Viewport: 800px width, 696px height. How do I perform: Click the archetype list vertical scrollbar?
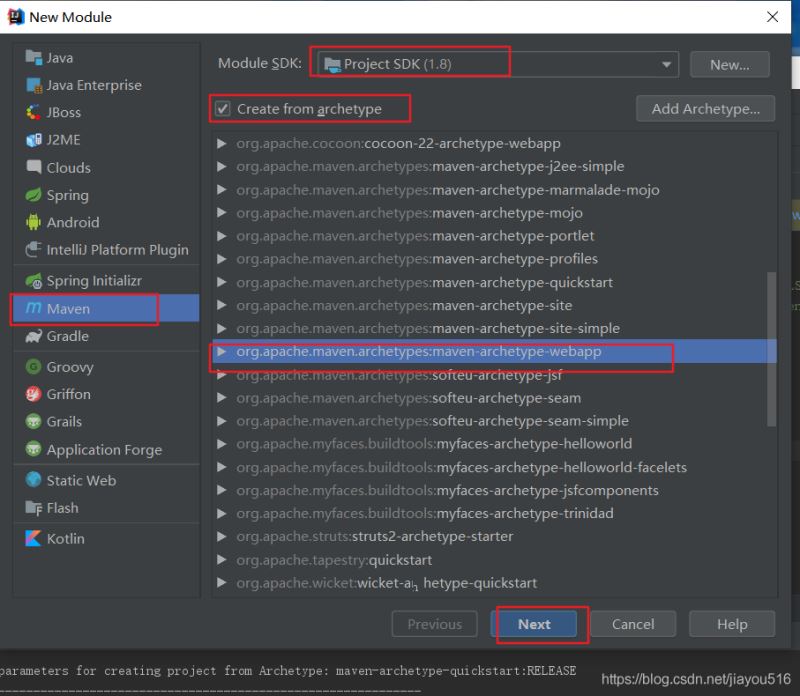tap(771, 349)
